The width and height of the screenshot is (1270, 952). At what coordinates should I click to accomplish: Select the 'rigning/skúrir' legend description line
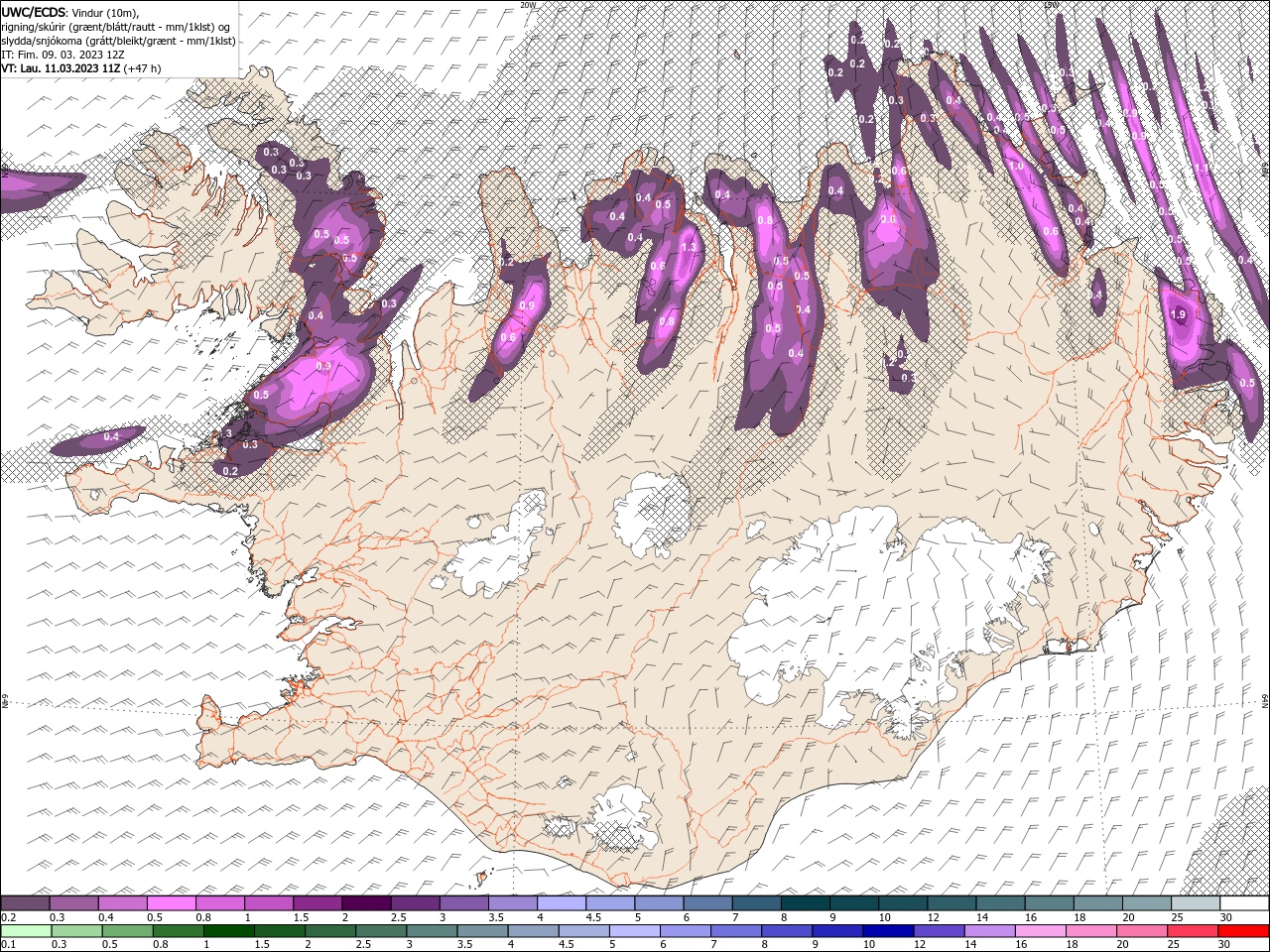click(116, 27)
